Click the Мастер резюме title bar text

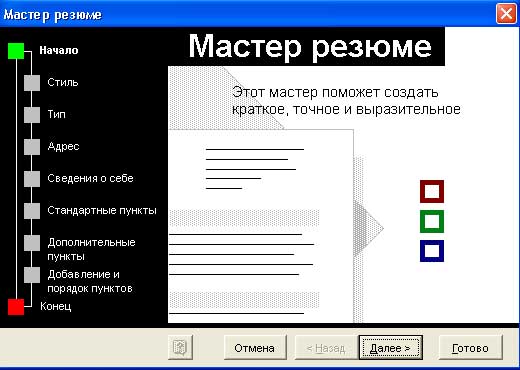click(x=53, y=15)
